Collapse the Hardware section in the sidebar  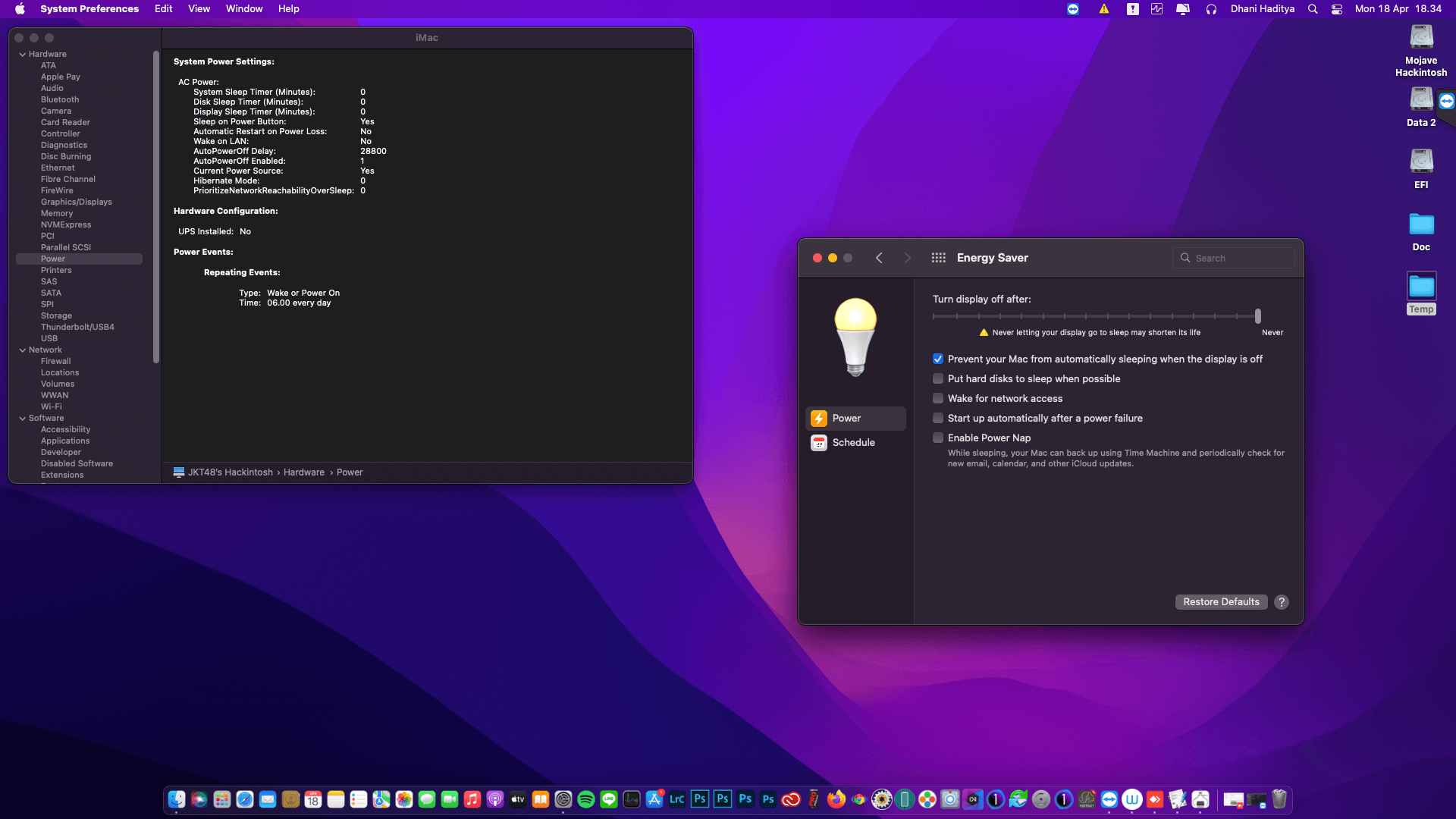(23, 55)
